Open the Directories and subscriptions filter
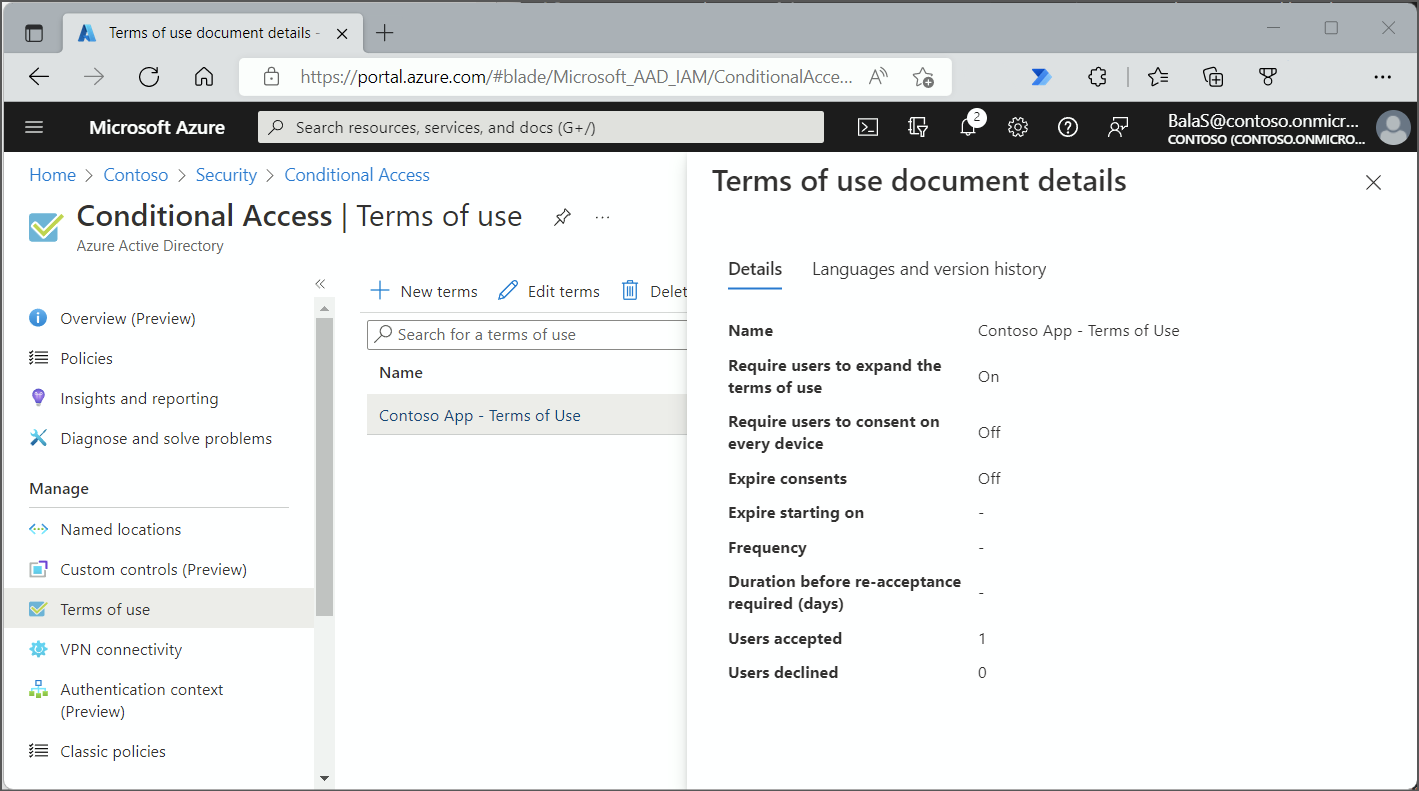 click(917, 127)
